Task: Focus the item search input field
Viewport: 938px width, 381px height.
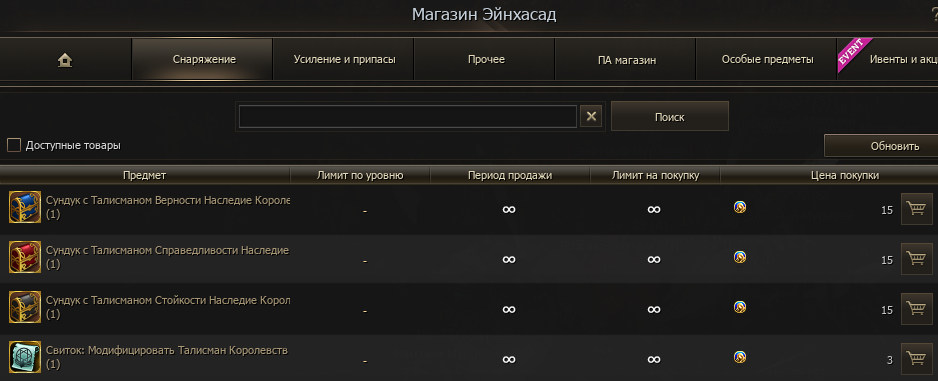Action: 408,116
